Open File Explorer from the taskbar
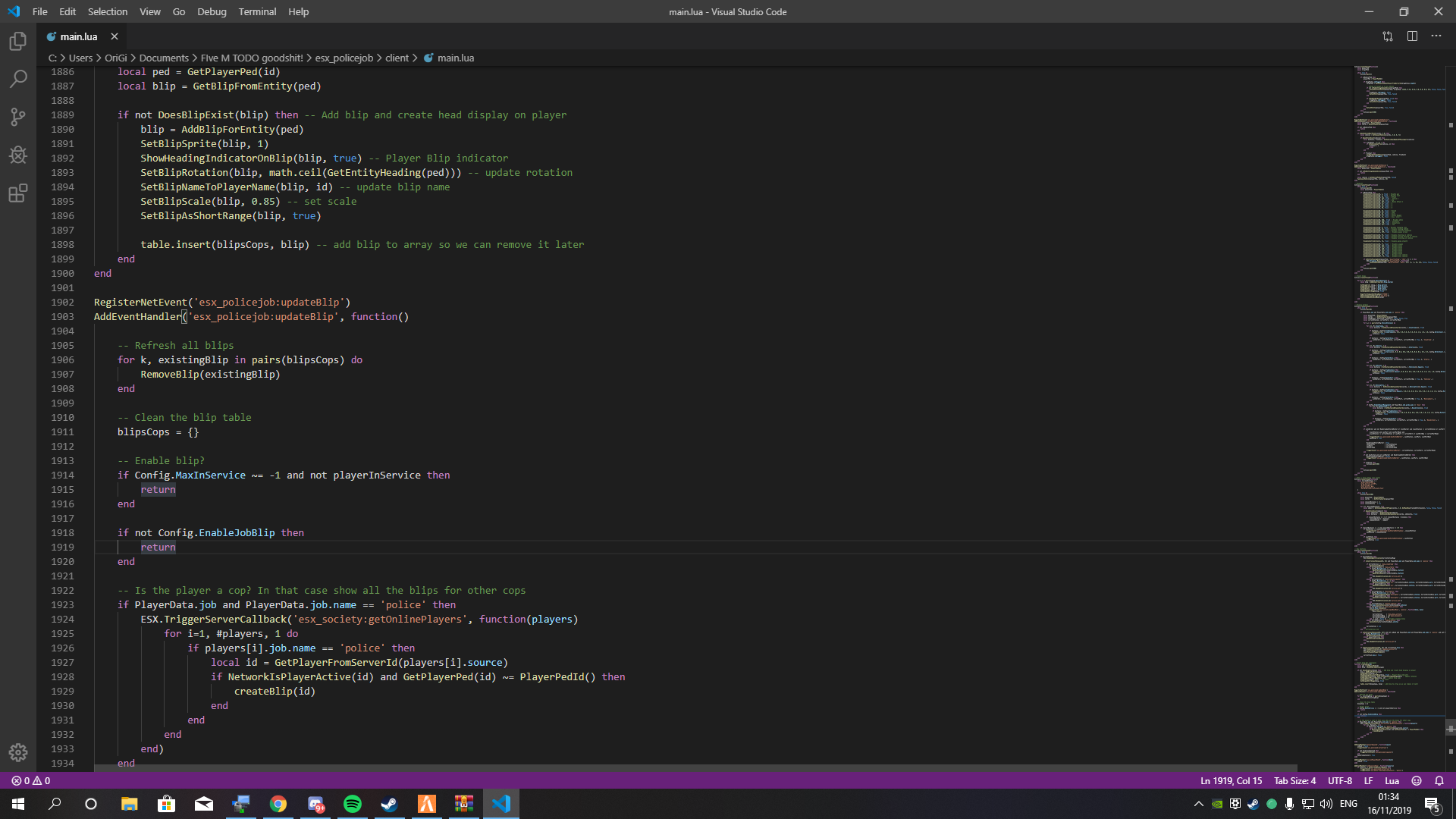The height and width of the screenshot is (819, 1456). tap(130, 804)
